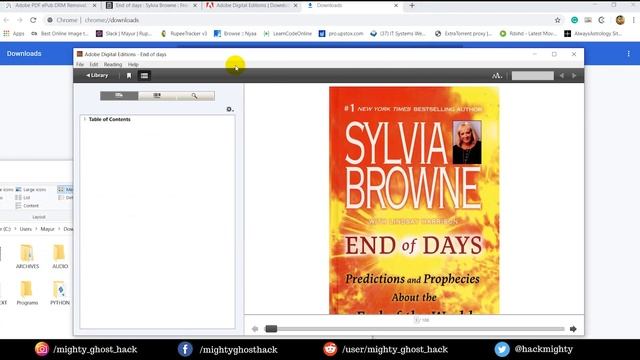640x360 pixels.
Task: Open the Browse Nyaa bookmark
Action: tap(235, 33)
